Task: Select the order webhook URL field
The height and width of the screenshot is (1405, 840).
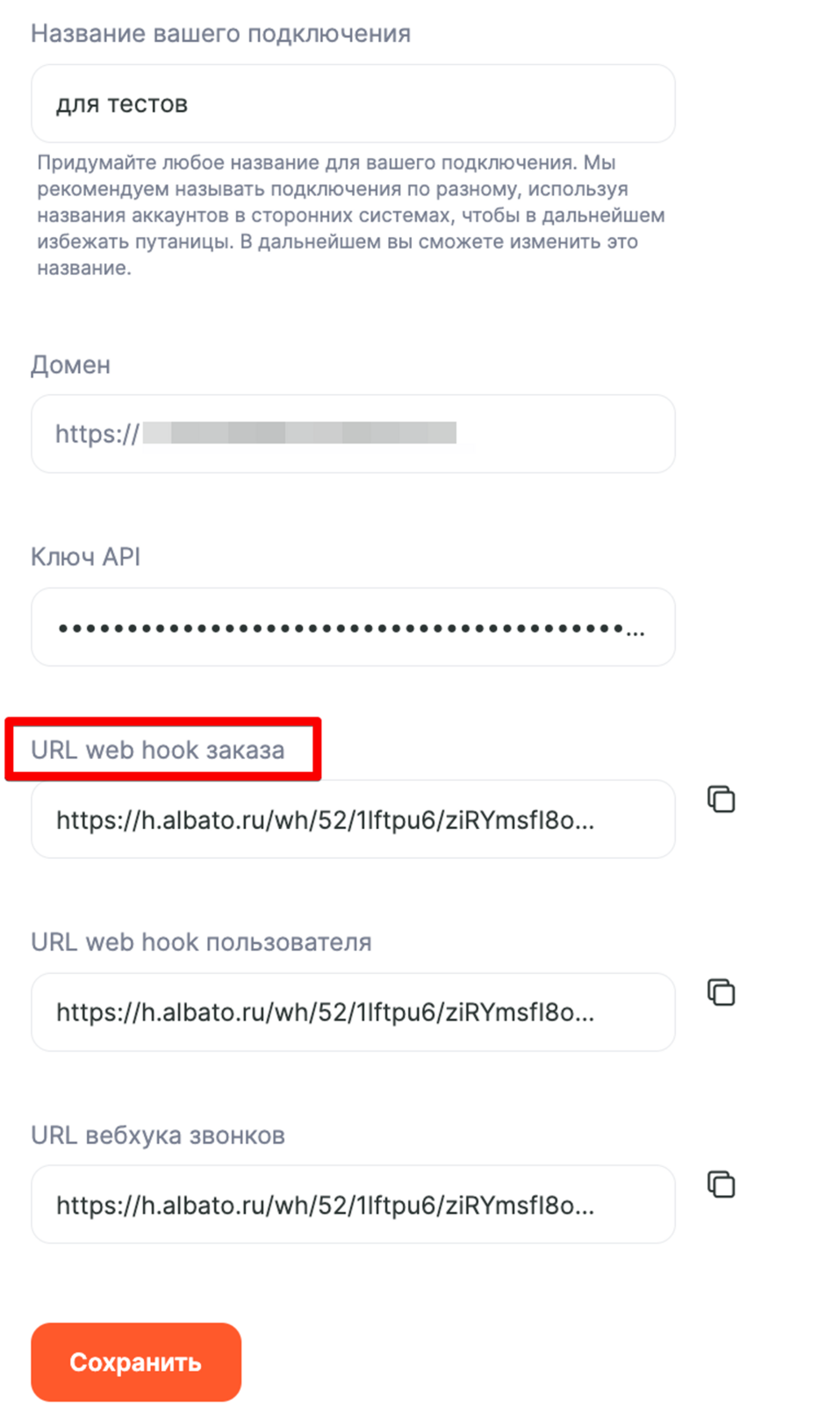Action: pos(353,819)
